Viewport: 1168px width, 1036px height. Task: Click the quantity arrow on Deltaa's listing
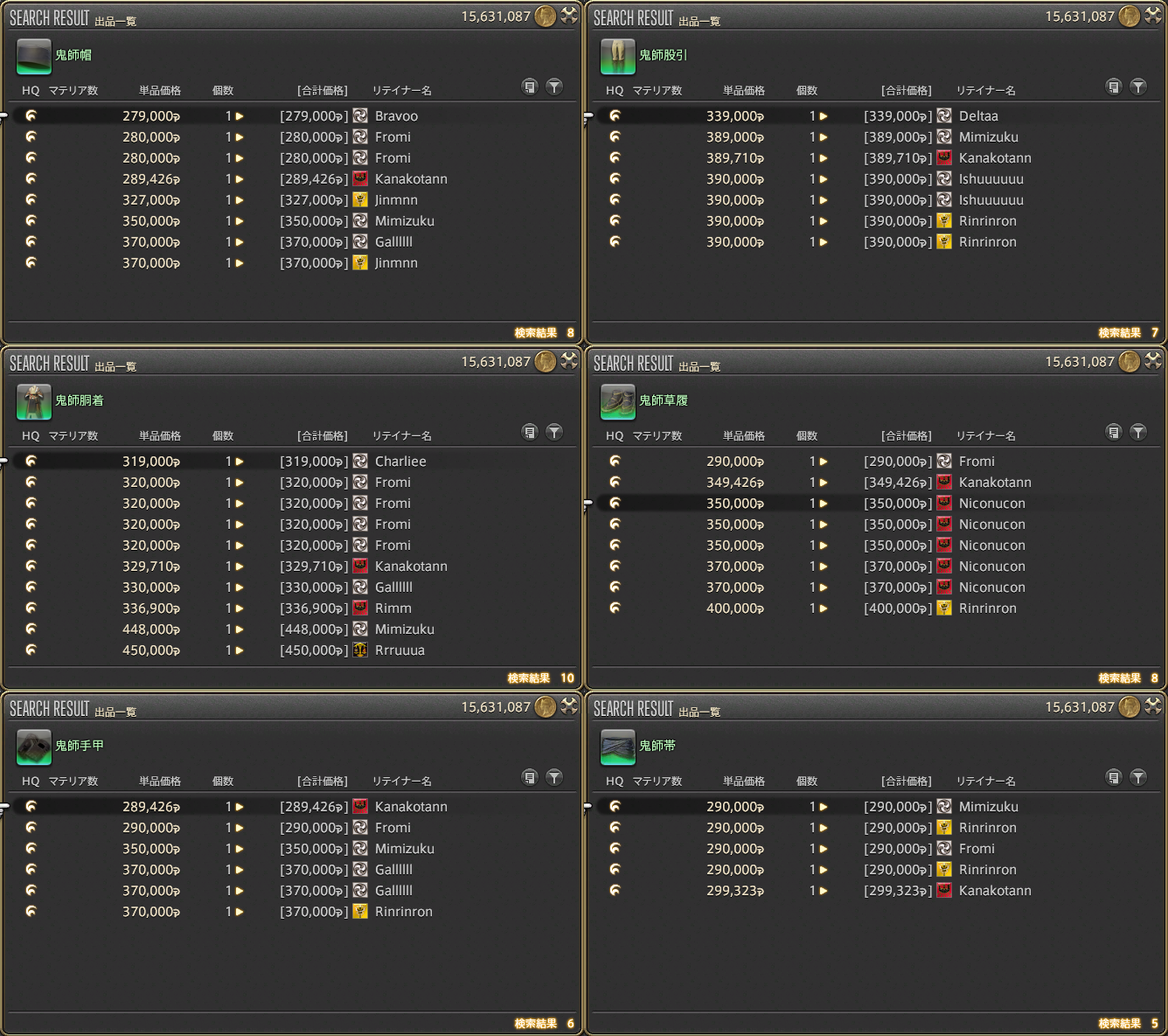click(824, 116)
